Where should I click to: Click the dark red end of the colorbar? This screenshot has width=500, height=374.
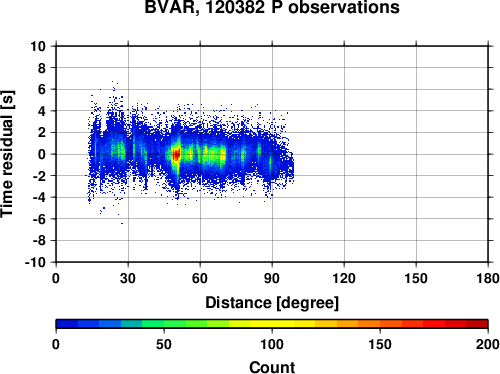[477, 324]
